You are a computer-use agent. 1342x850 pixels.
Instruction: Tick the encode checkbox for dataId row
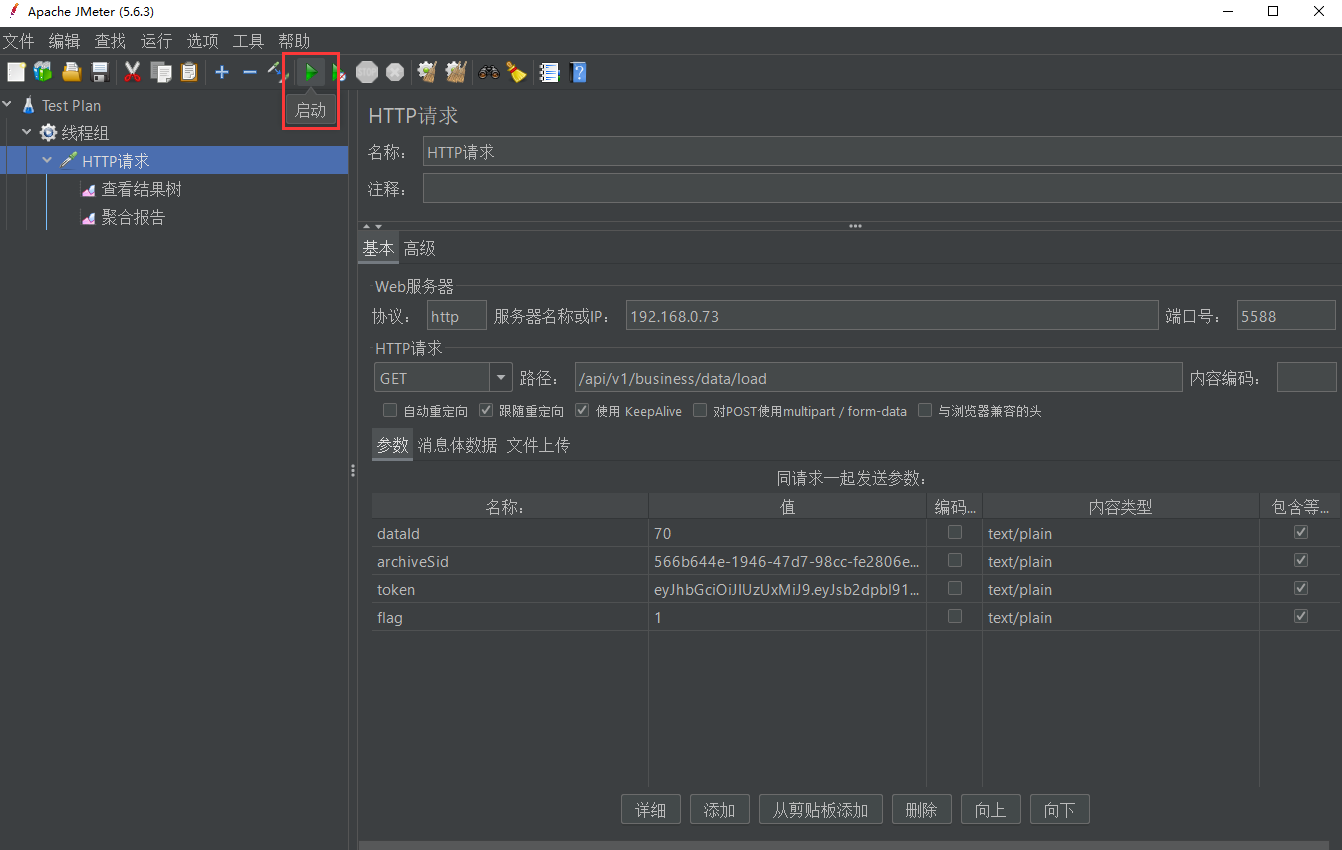tap(955, 532)
